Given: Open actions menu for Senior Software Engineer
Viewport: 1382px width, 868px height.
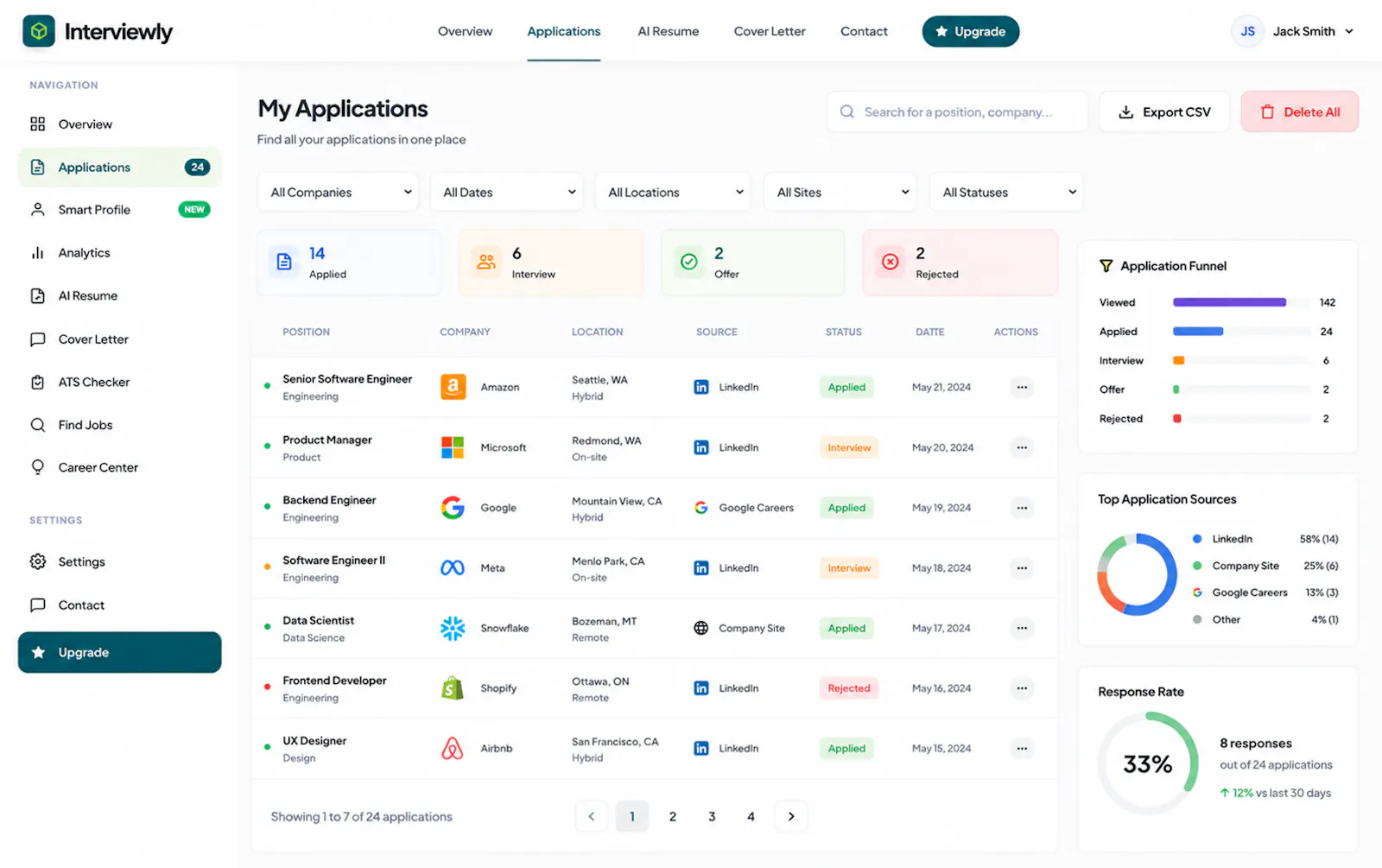Looking at the screenshot, I should (x=1022, y=387).
